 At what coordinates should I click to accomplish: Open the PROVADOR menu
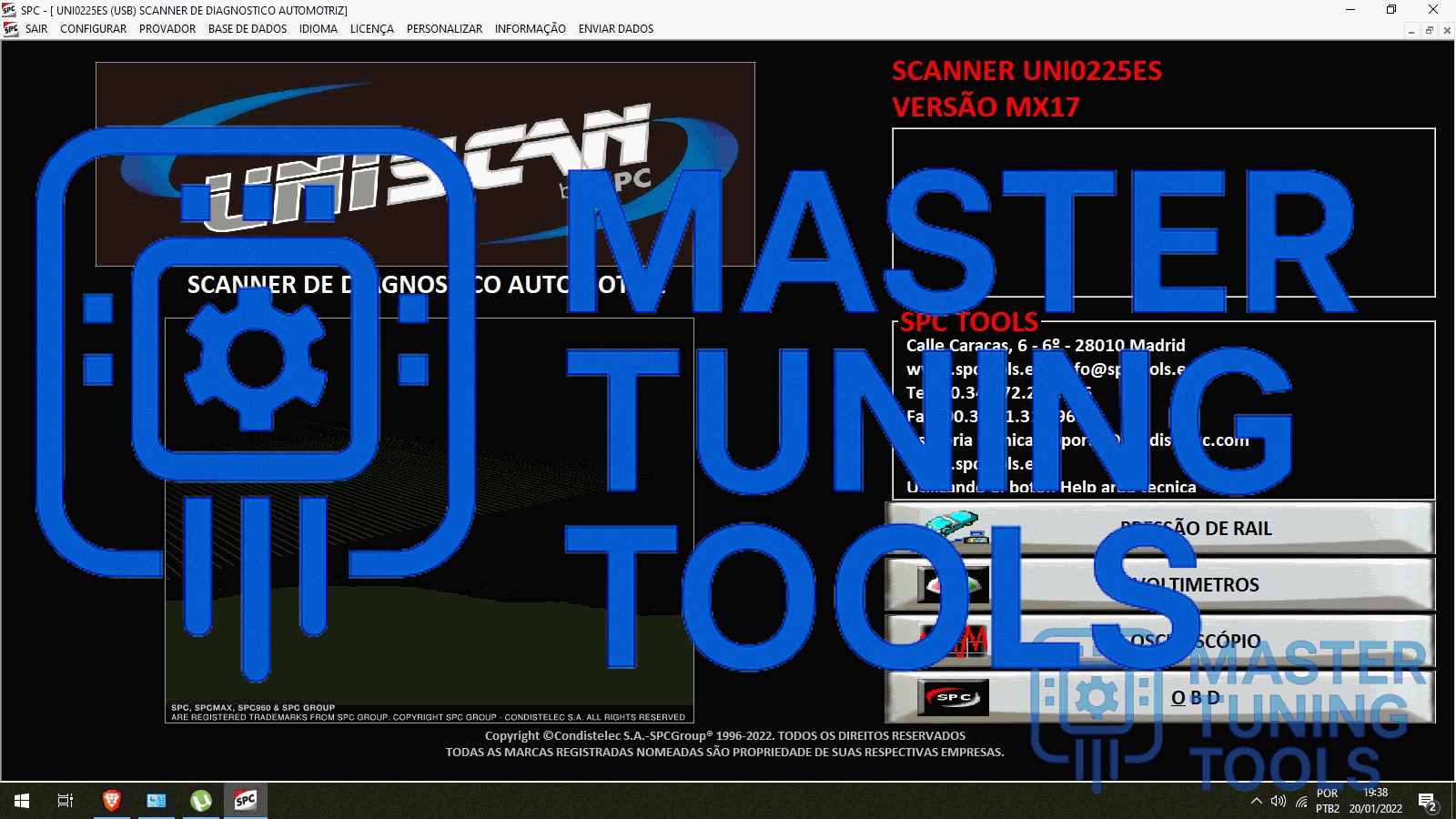[x=167, y=29]
